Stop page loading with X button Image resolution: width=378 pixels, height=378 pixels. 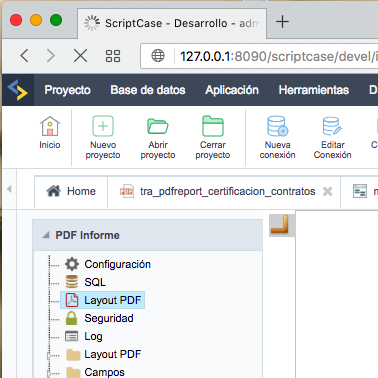(80, 56)
